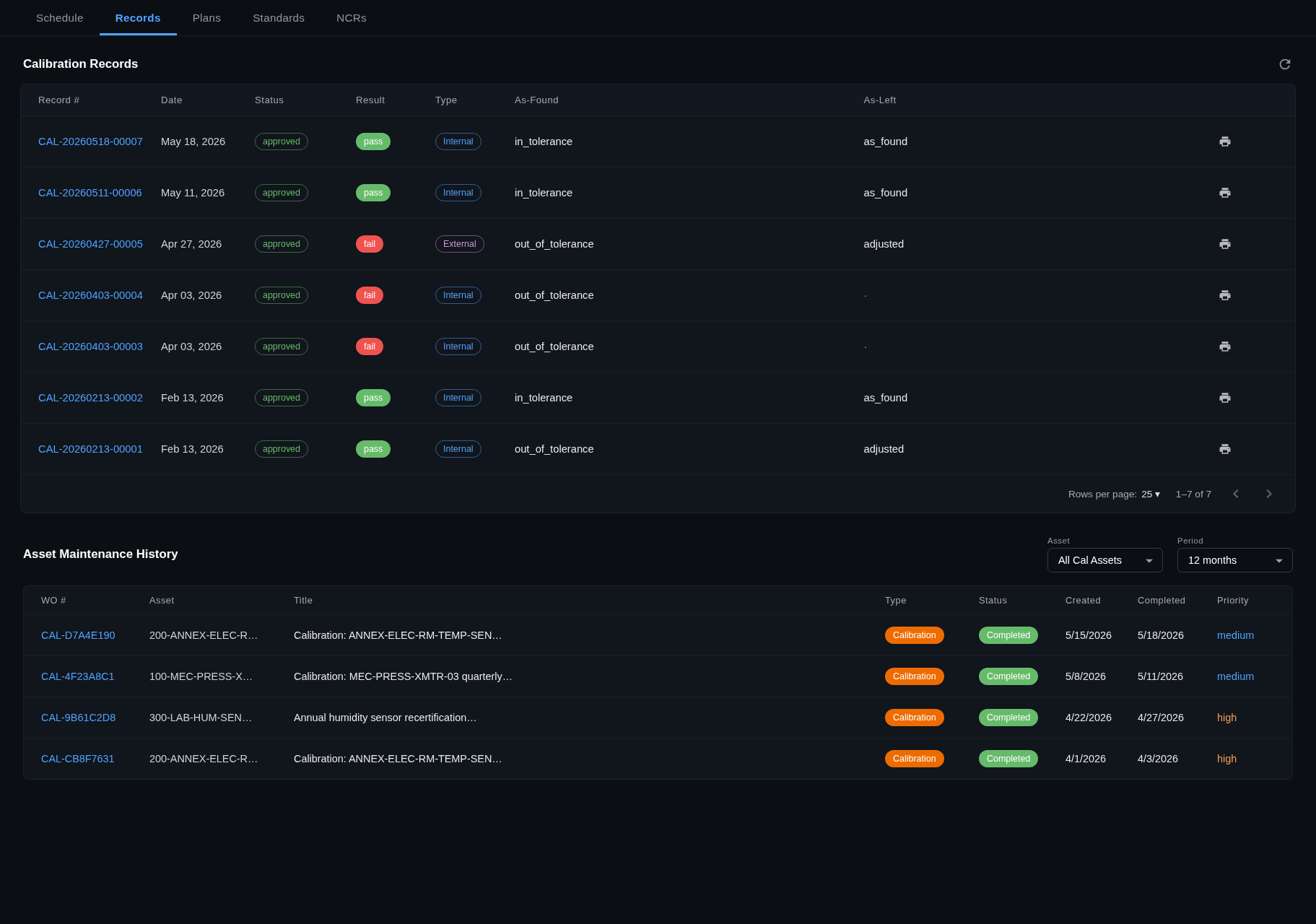Open the NCRs tab
Image resolution: width=1316 pixels, height=924 pixels.
tap(352, 18)
